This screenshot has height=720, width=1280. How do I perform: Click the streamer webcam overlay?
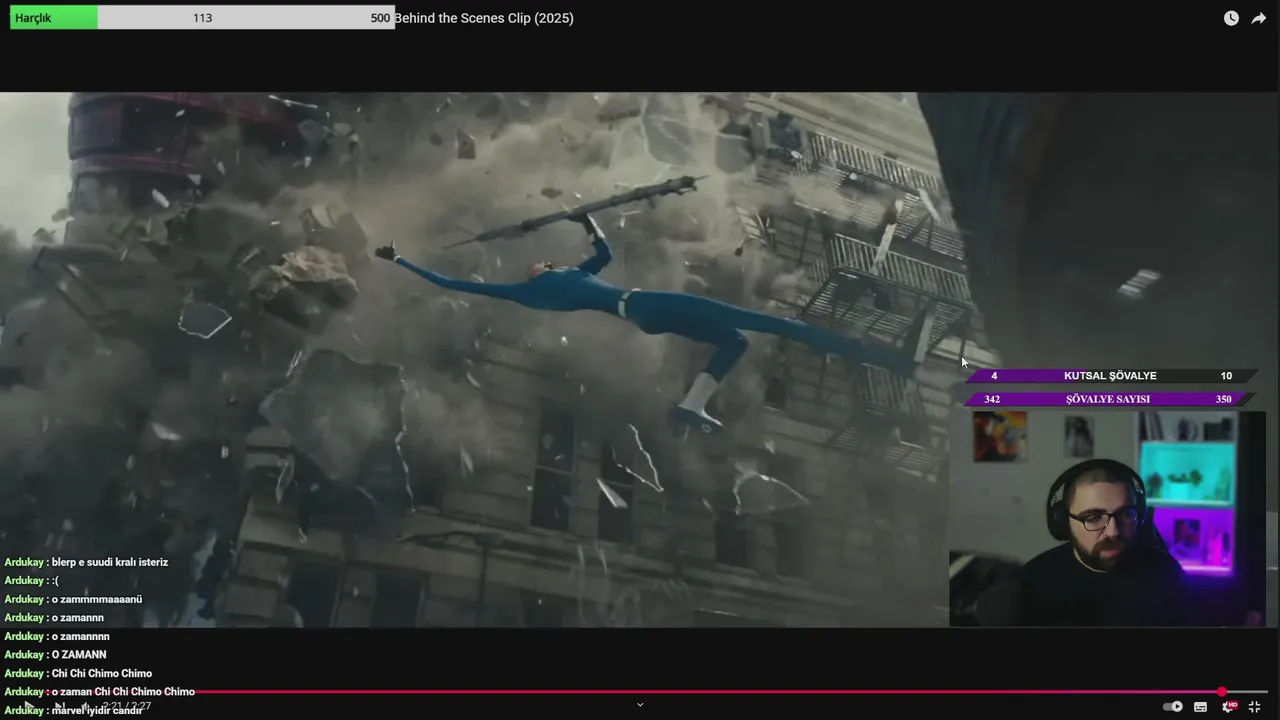tap(1107, 519)
